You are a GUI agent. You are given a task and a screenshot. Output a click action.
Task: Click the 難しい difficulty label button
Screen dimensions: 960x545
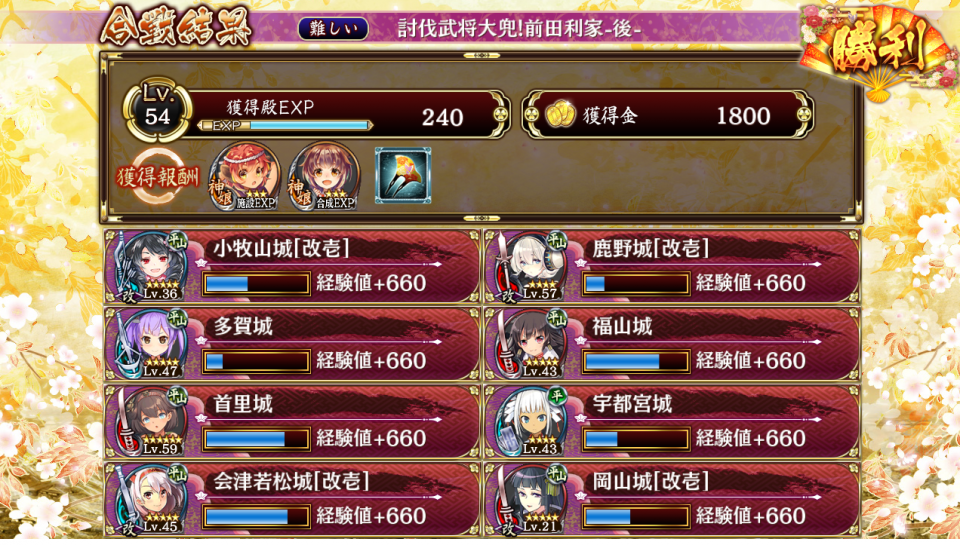333,29
